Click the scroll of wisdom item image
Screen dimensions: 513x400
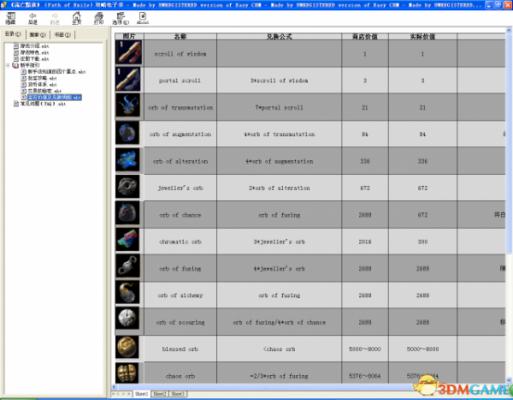coord(128,52)
